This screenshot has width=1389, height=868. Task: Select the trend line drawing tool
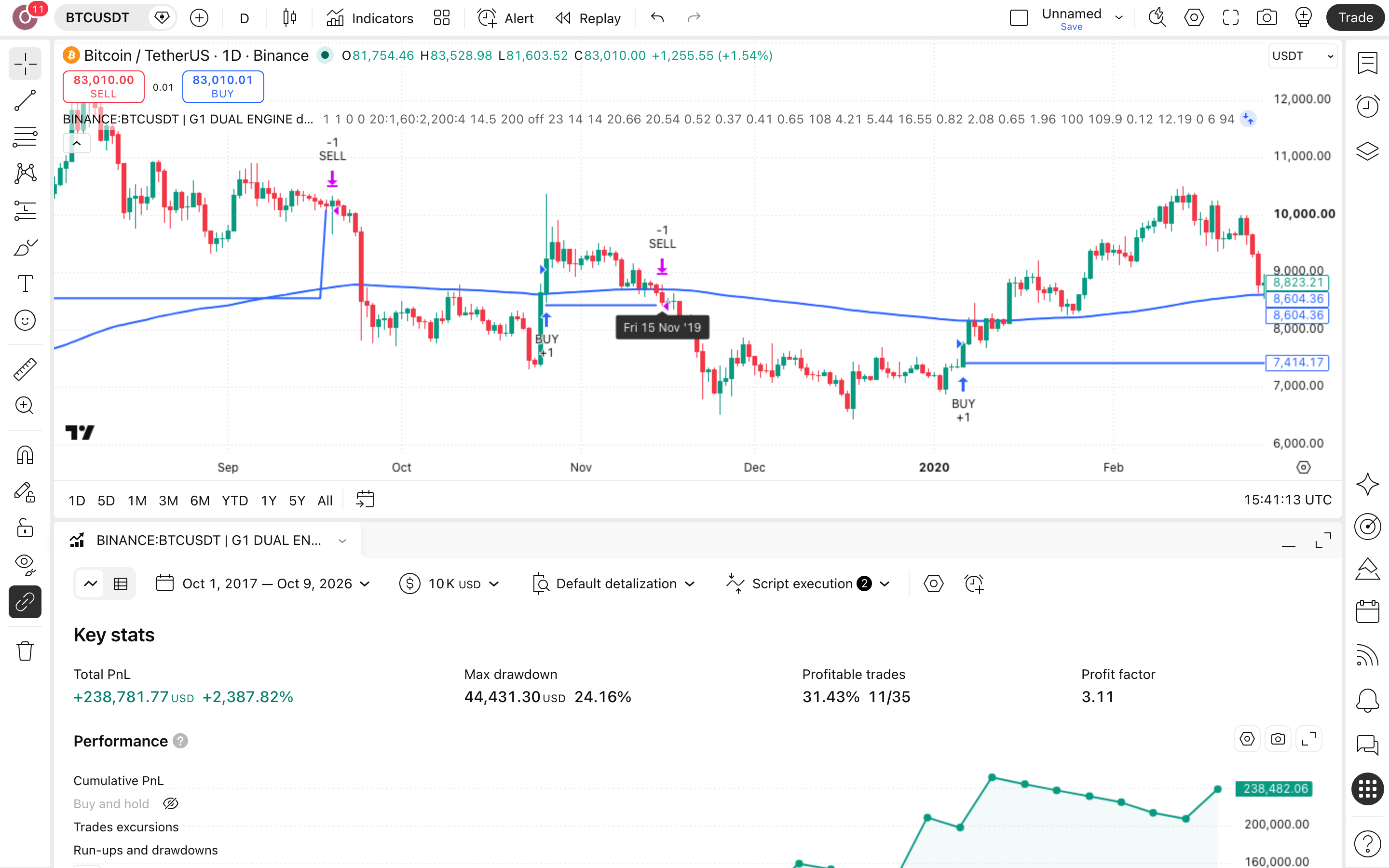pos(25,100)
